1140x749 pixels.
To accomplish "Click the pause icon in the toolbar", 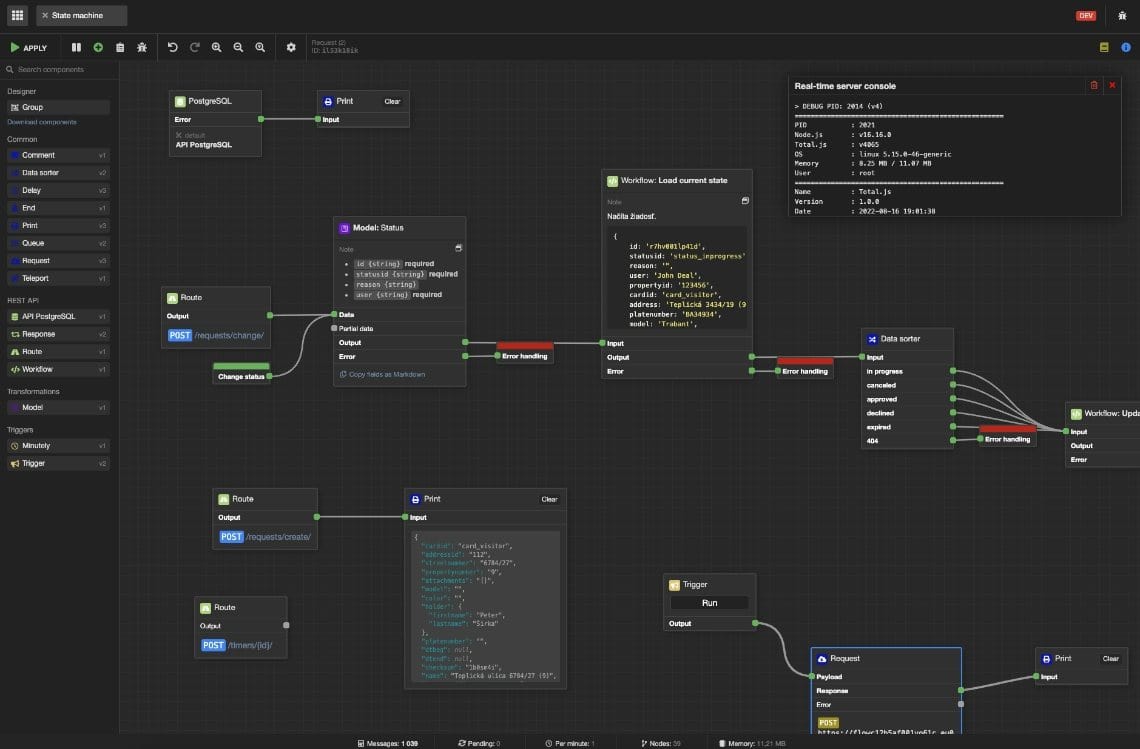I will (x=76, y=47).
